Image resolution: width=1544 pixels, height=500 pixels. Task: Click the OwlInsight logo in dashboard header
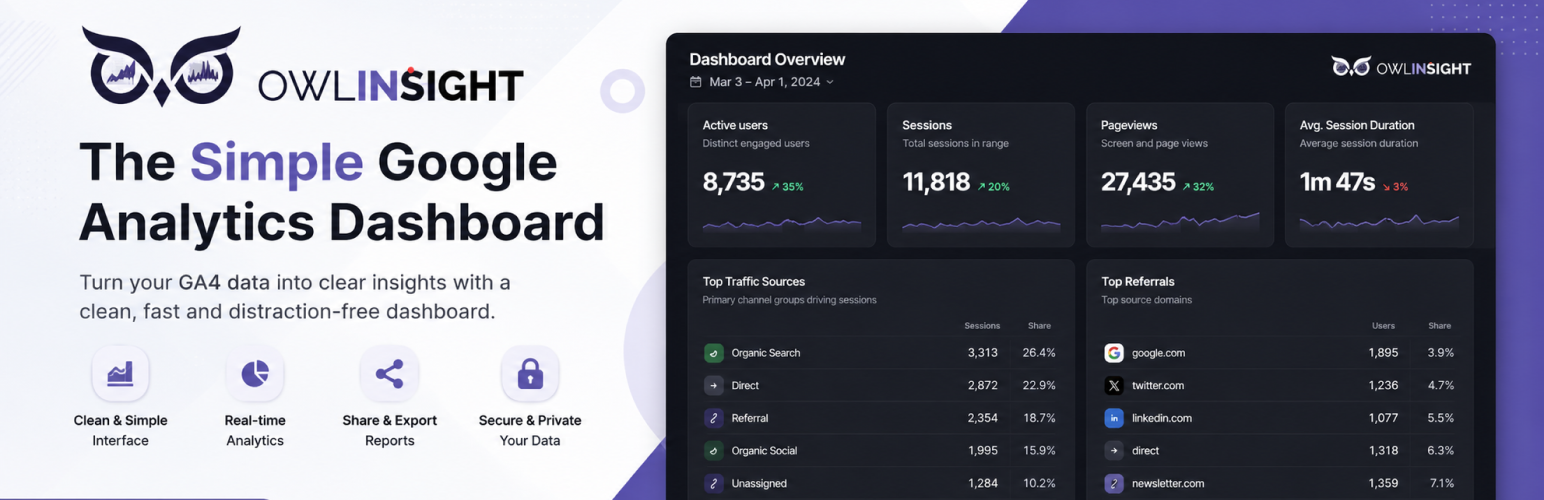(x=1401, y=67)
